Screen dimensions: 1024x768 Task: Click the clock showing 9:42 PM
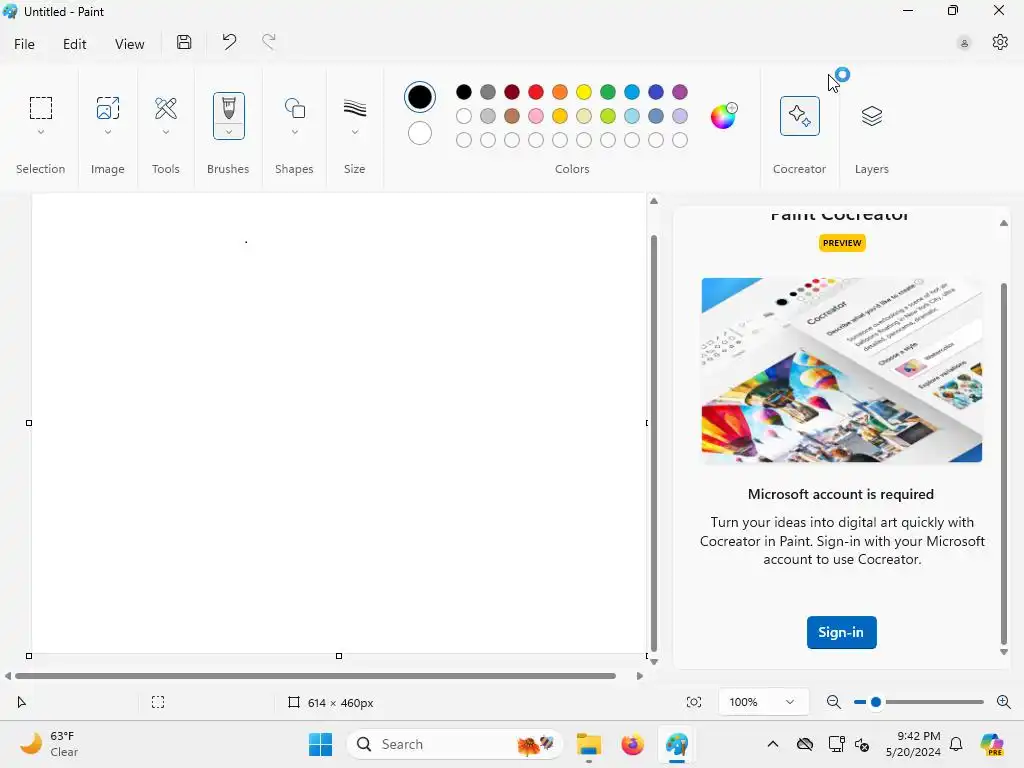[913, 744]
